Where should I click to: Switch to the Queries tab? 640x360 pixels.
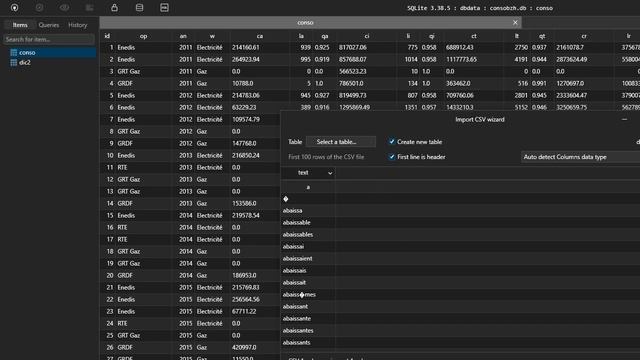tap(49, 25)
